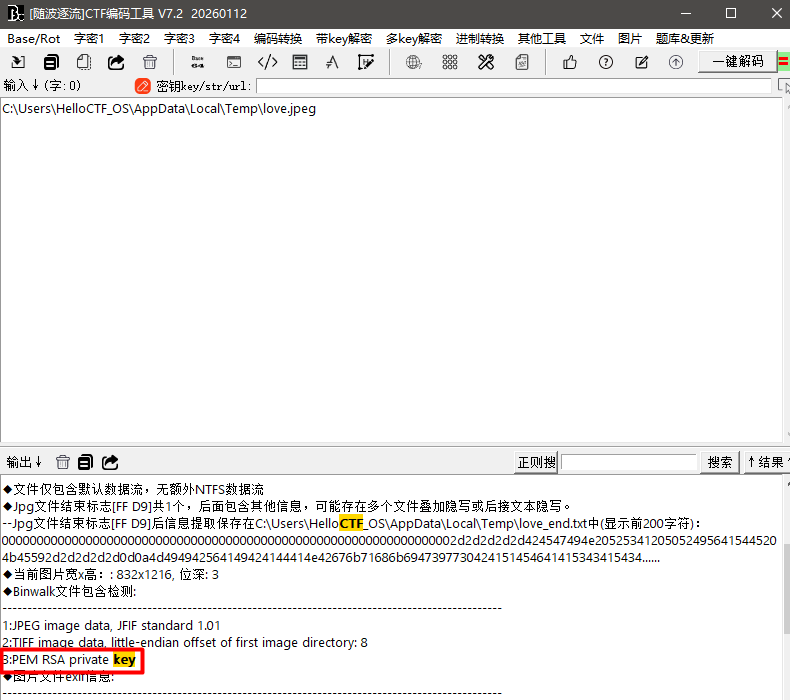Click the 搜索 button in the output bar

[x=720, y=462]
